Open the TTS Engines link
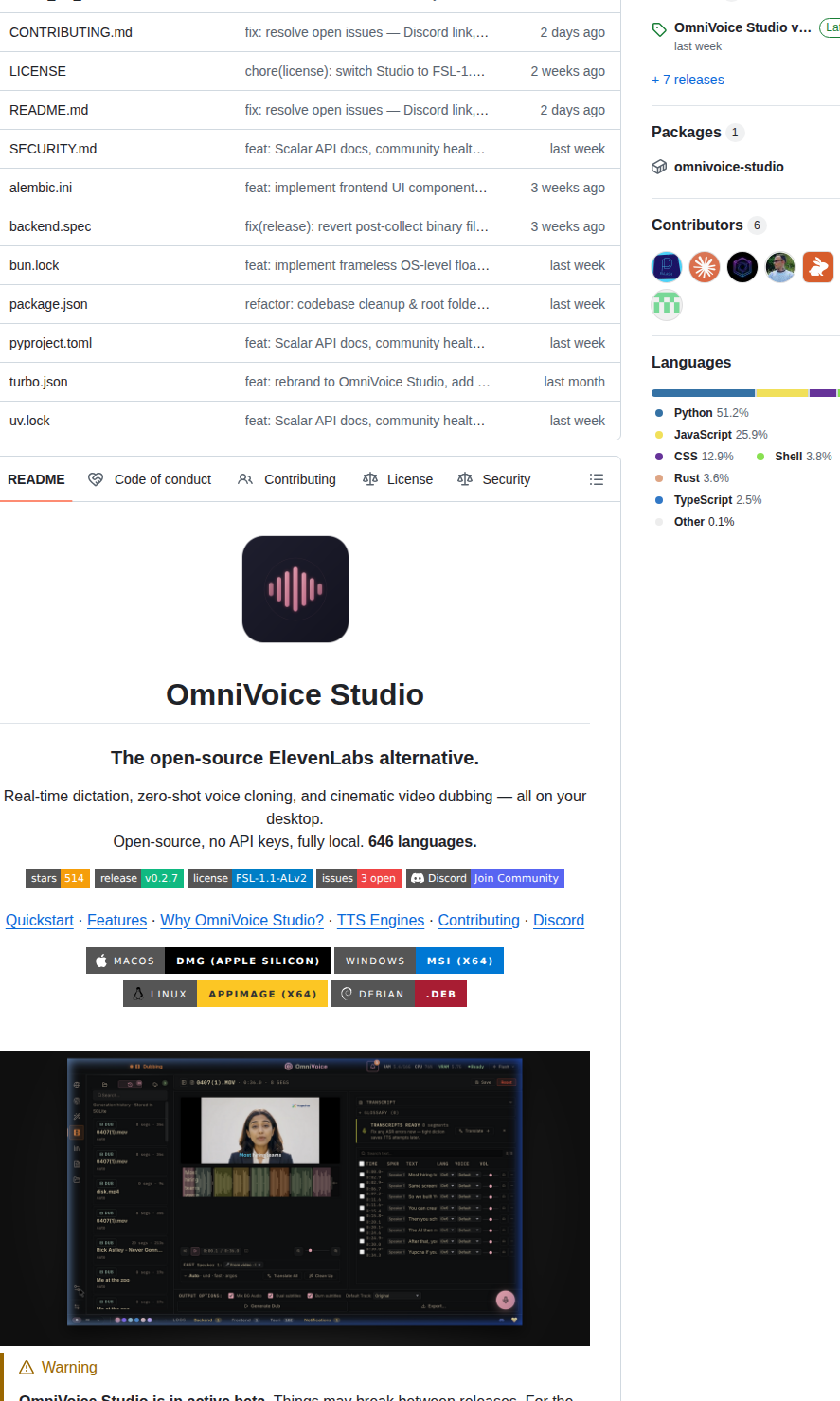Screen dimensions: 840x1401 tap(381, 920)
